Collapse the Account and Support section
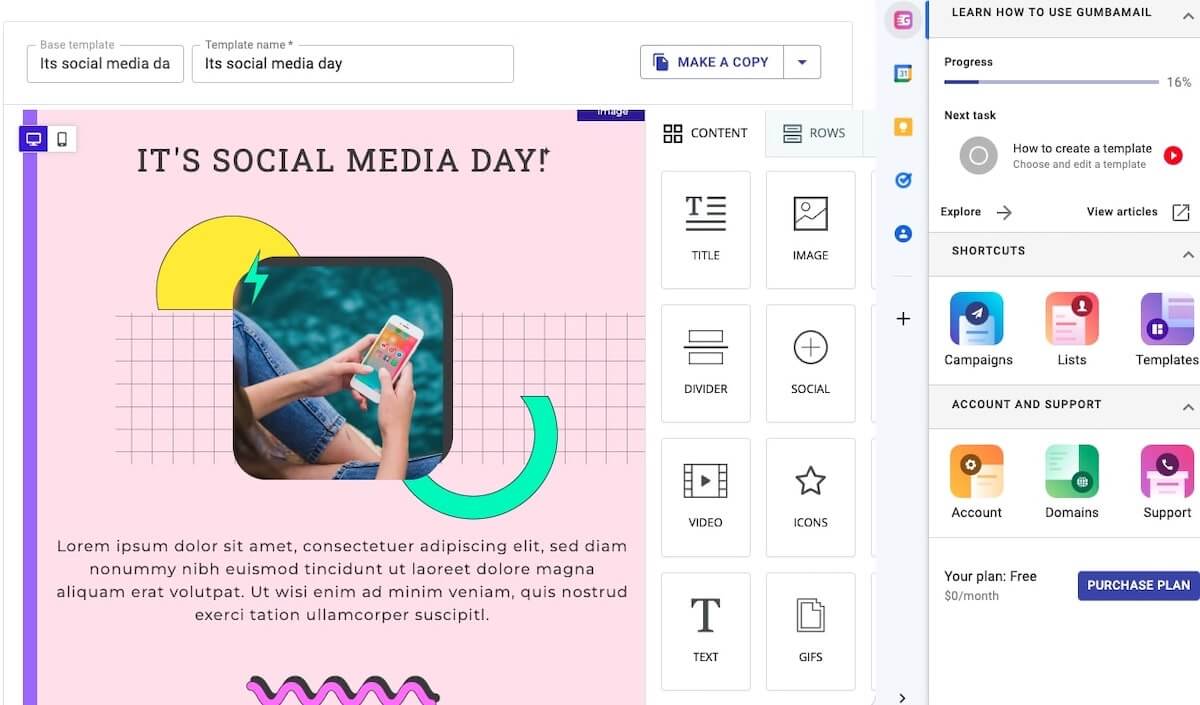Screen dimensions: 1200x705 point(1187,407)
